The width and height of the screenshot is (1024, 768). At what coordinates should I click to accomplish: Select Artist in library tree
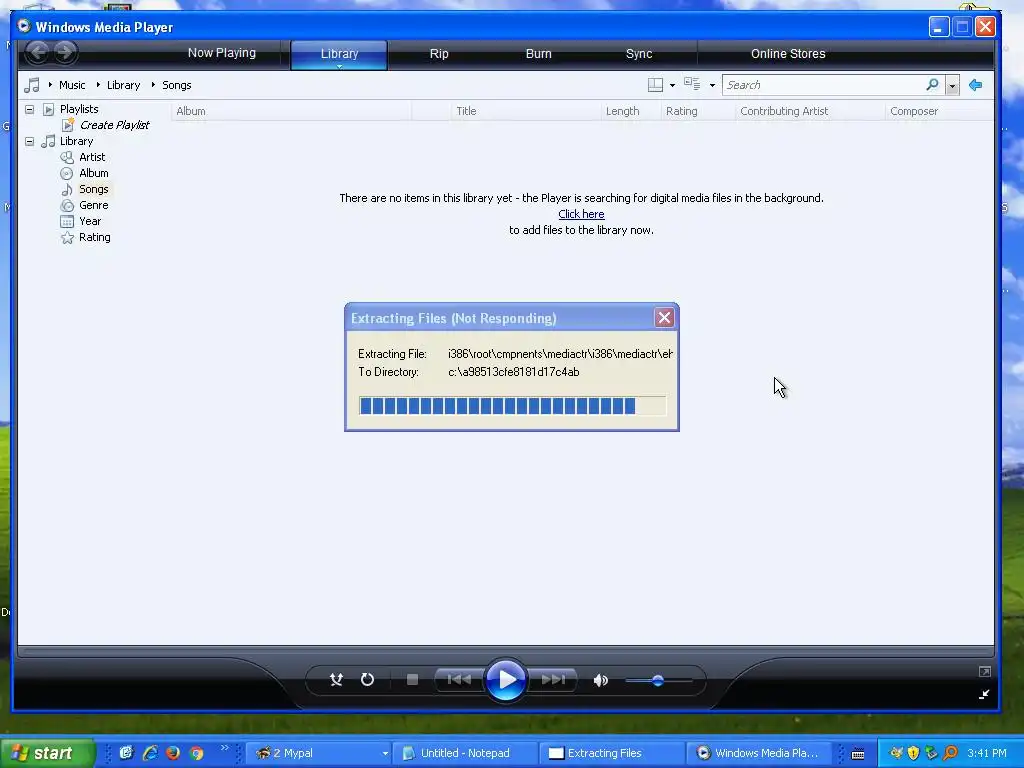[92, 157]
